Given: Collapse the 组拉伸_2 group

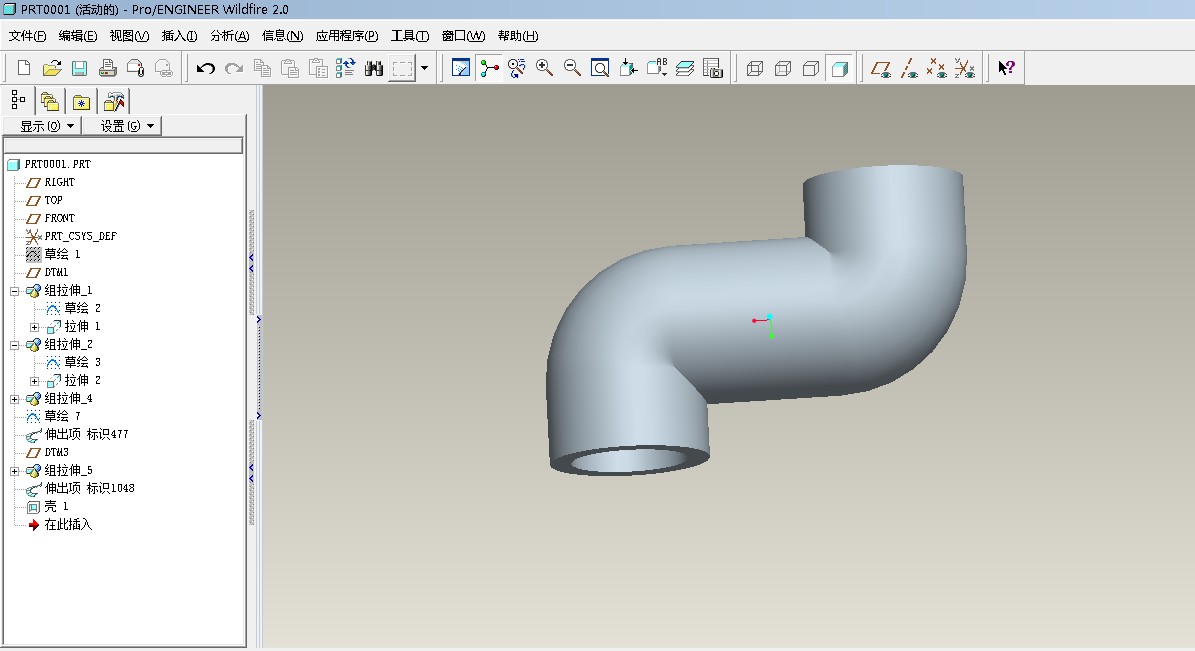Looking at the screenshot, I should 14,345.
